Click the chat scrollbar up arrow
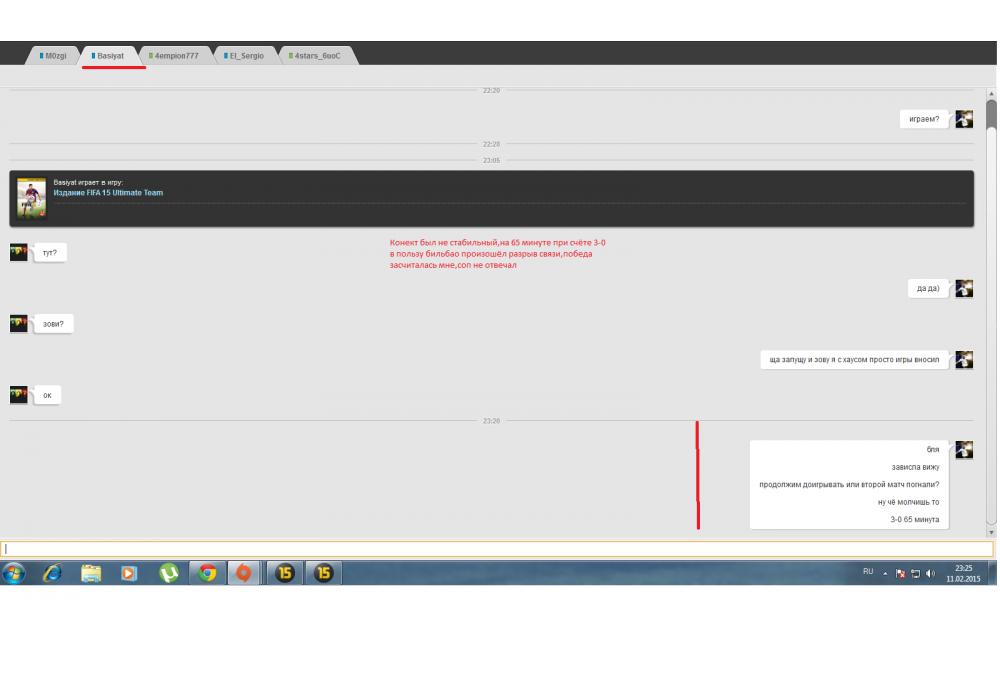This screenshot has height=700, width=1000. pos(991,94)
